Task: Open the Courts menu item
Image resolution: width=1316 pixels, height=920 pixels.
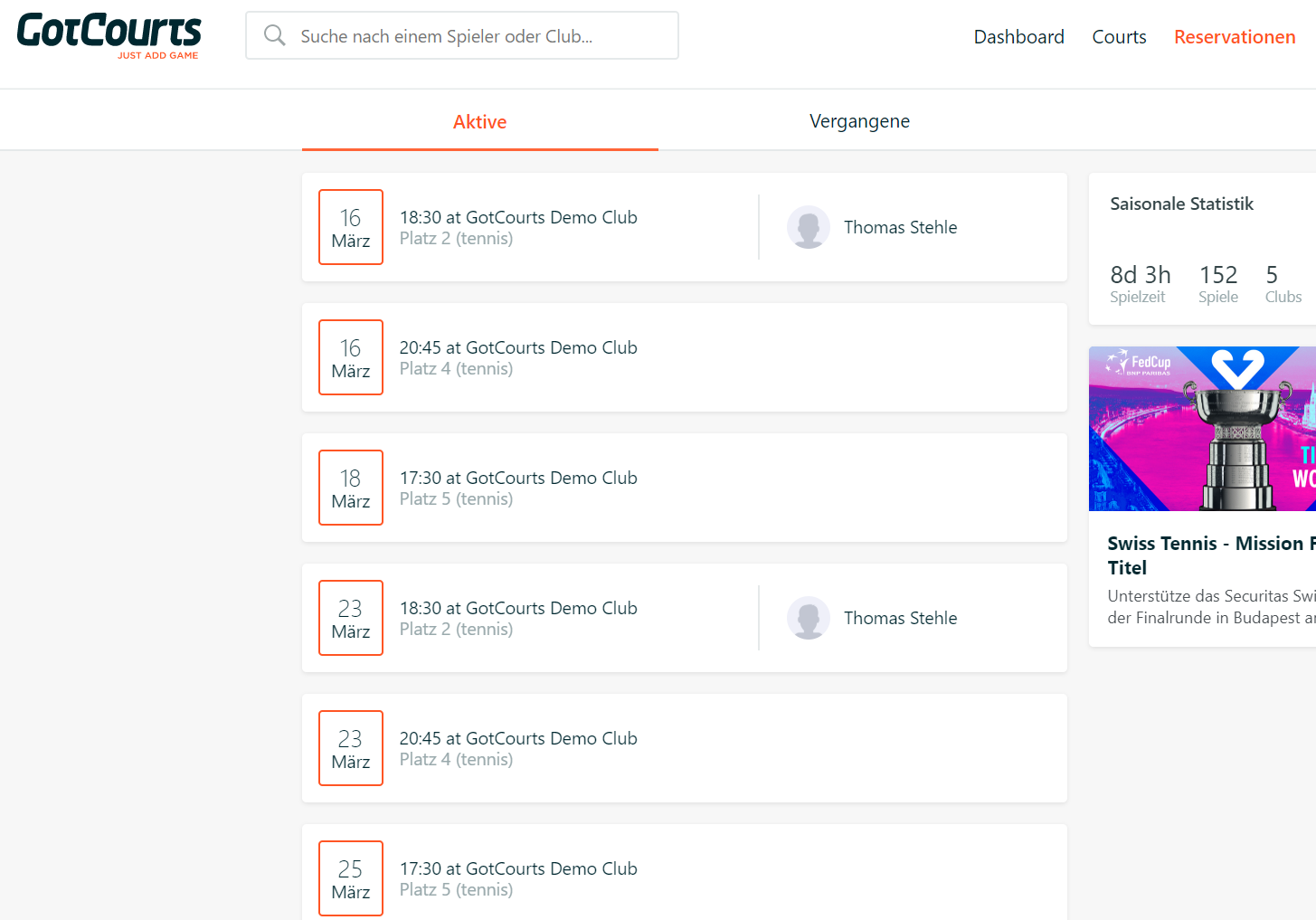Action: pyautogui.click(x=1119, y=37)
